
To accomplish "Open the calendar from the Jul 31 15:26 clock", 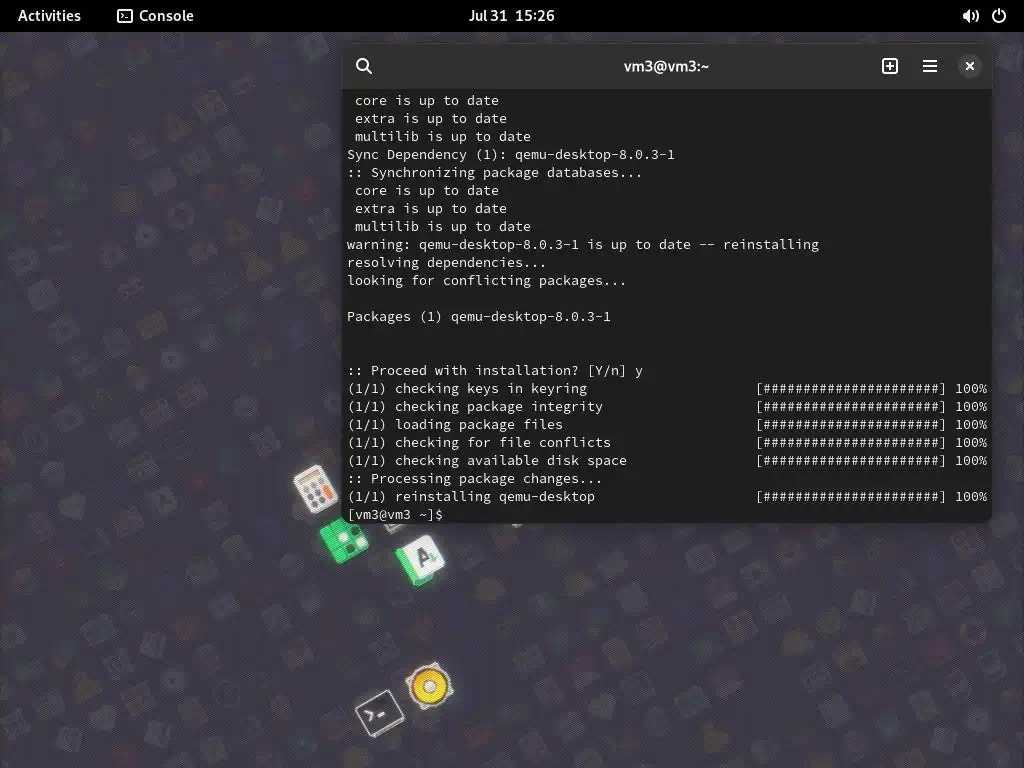I will tap(511, 16).
